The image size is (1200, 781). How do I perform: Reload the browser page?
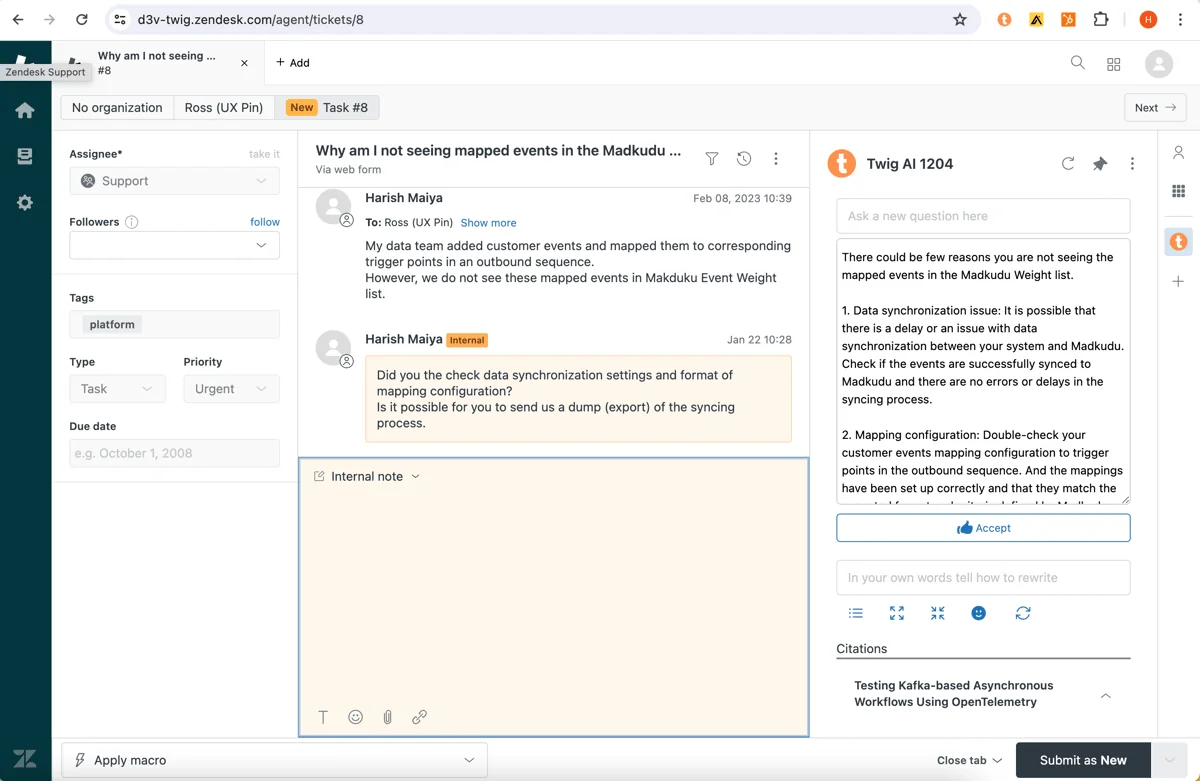(x=82, y=19)
